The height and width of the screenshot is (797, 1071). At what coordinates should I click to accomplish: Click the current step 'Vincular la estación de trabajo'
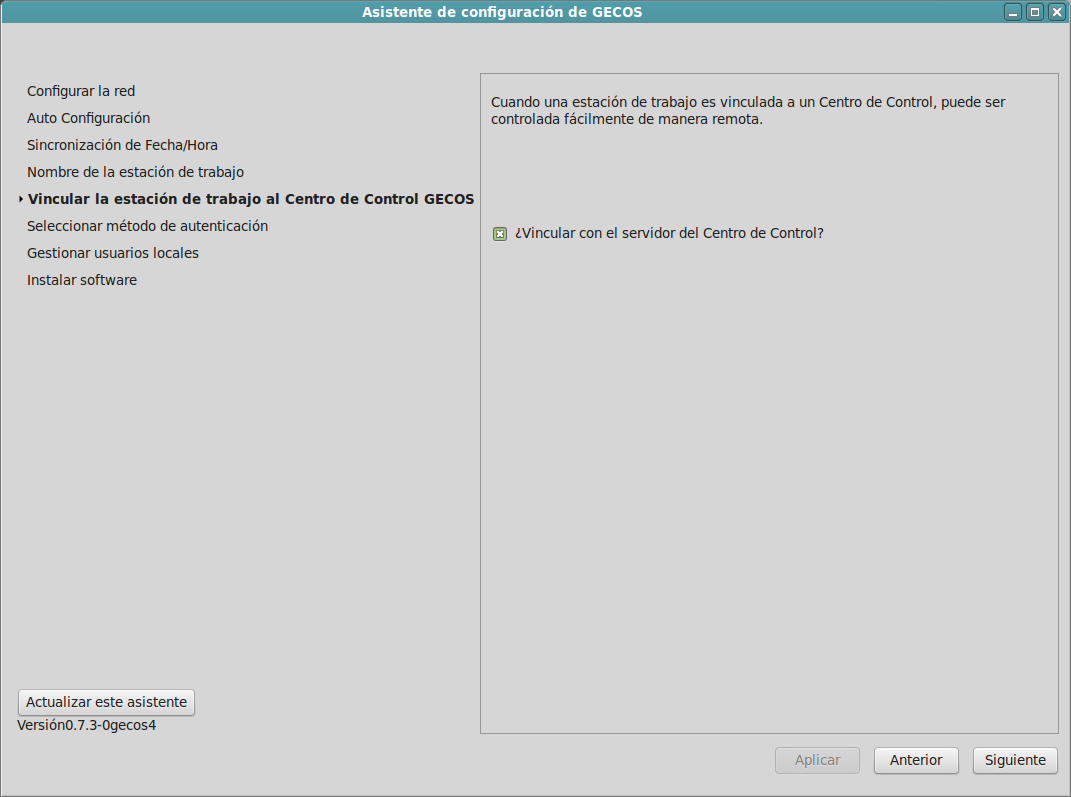250,199
